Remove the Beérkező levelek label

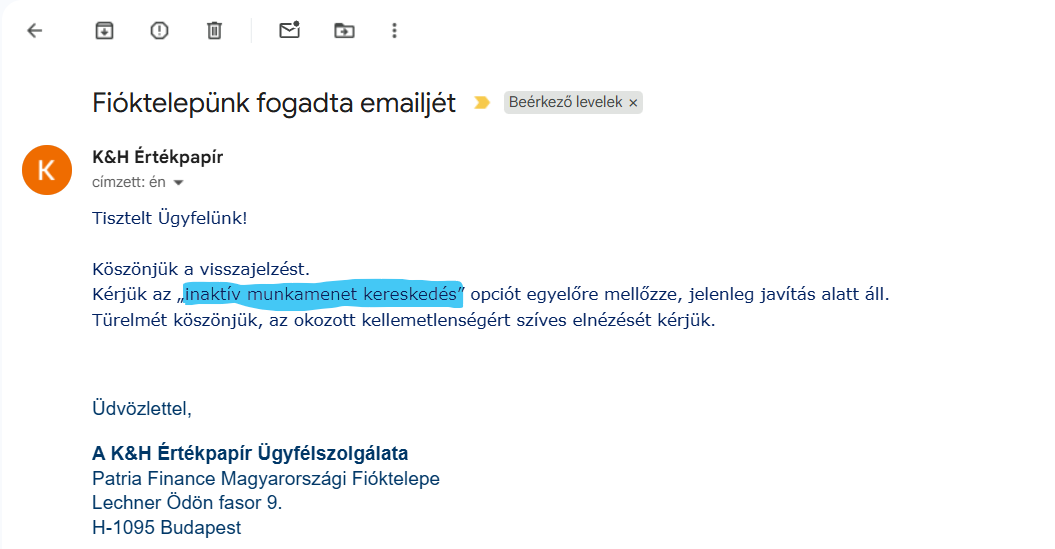pyautogui.click(x=633, y=103)
